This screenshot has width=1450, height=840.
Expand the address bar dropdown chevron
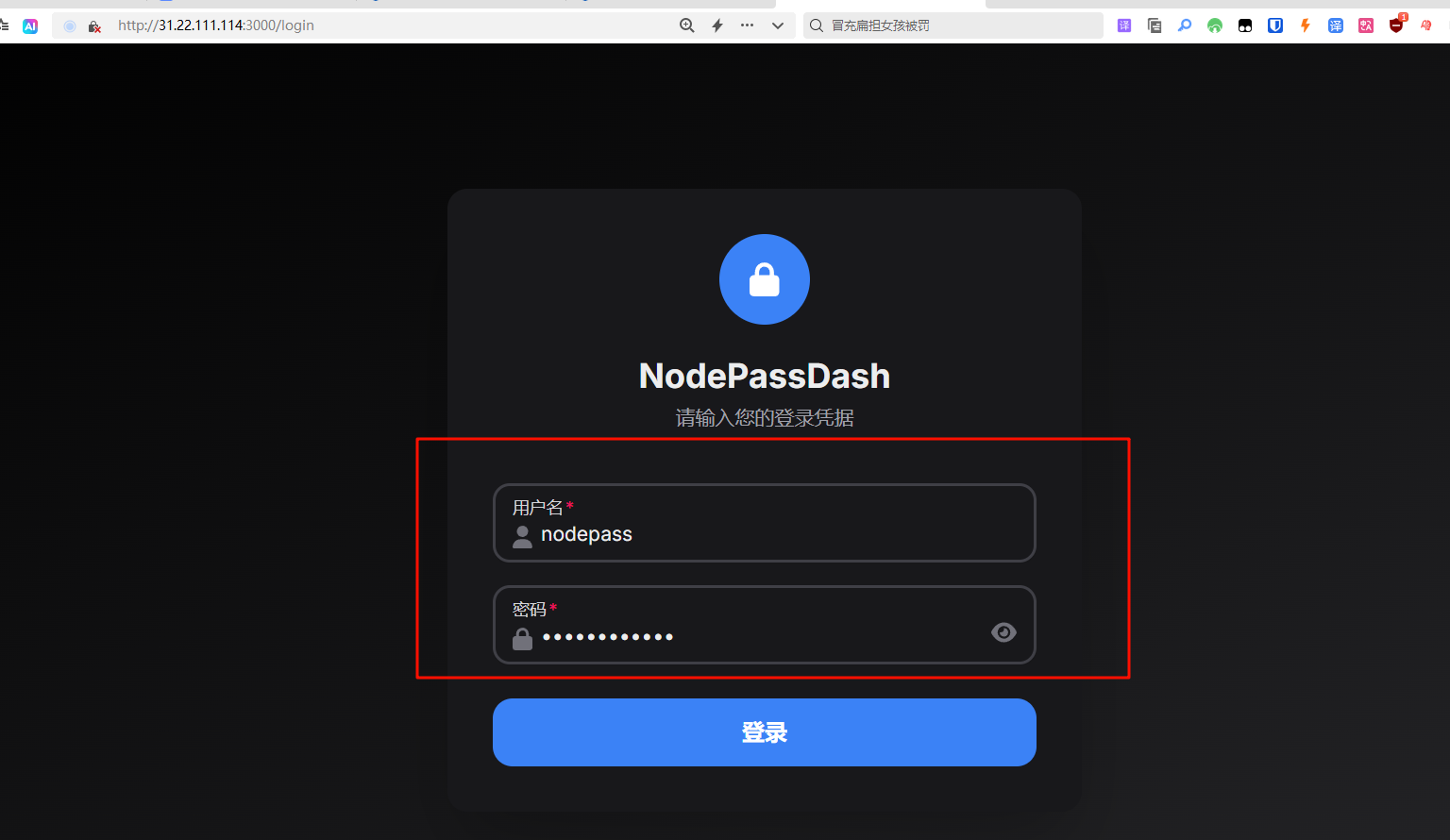coord(778,25)
